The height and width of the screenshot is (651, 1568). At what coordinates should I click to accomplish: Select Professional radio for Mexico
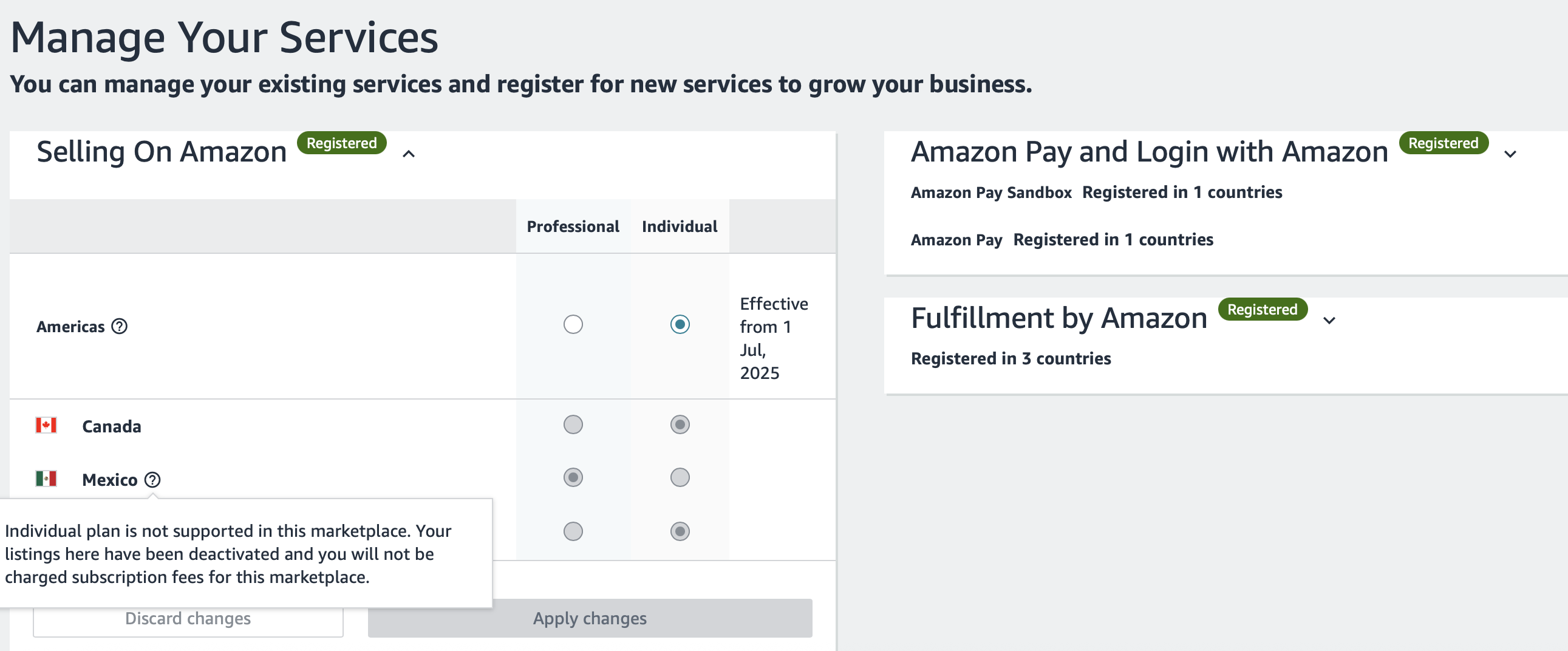click(573, 477)
